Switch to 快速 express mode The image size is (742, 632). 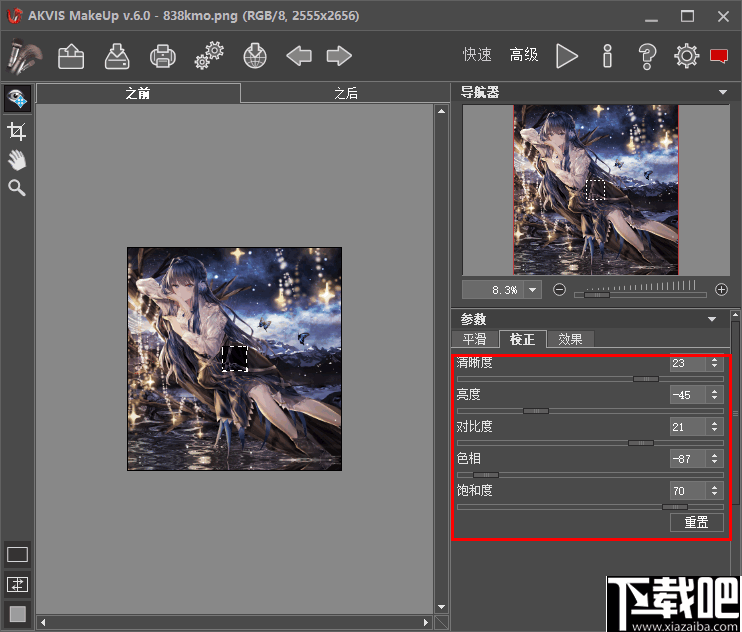[477, 56]
